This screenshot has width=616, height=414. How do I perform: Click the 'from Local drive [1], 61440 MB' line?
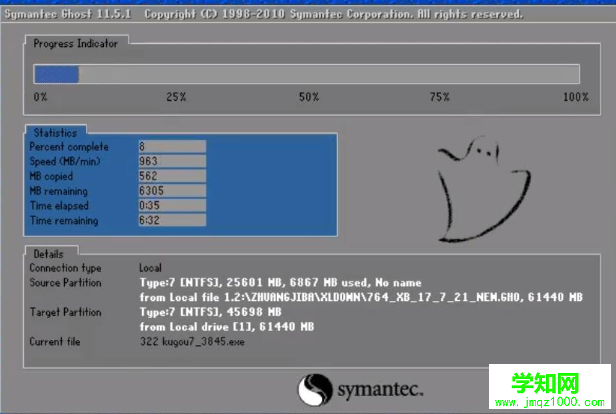(227, 327)
